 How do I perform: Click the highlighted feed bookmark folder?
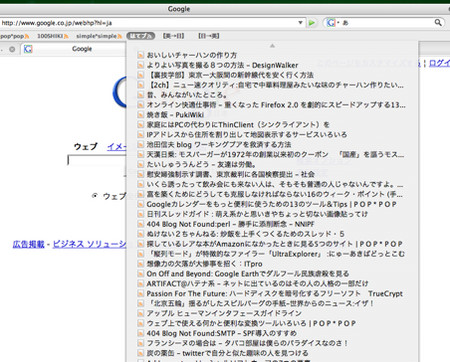pos(140,36)
